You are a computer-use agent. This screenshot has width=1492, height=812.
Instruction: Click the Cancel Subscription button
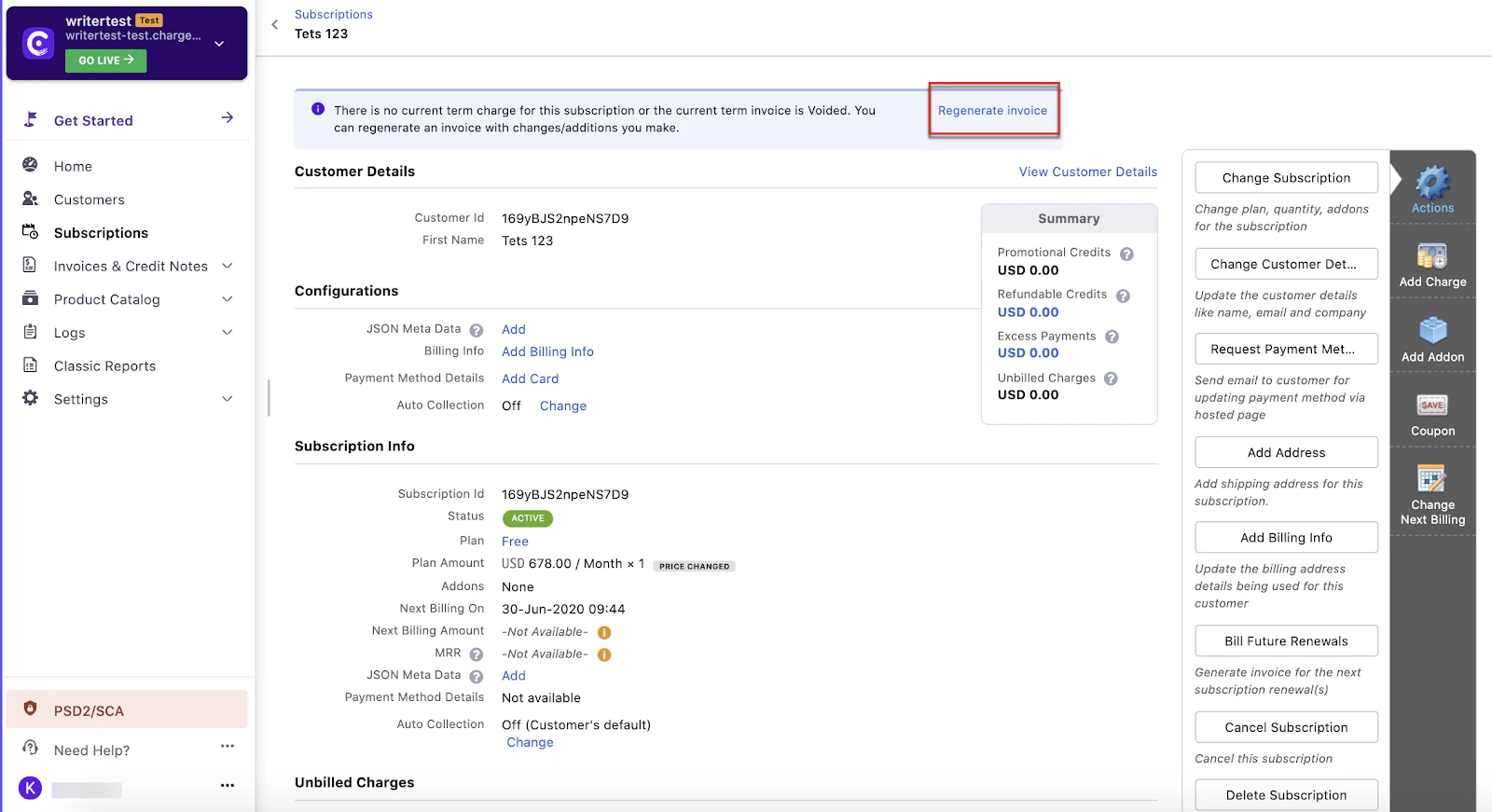pos(1286,727)
